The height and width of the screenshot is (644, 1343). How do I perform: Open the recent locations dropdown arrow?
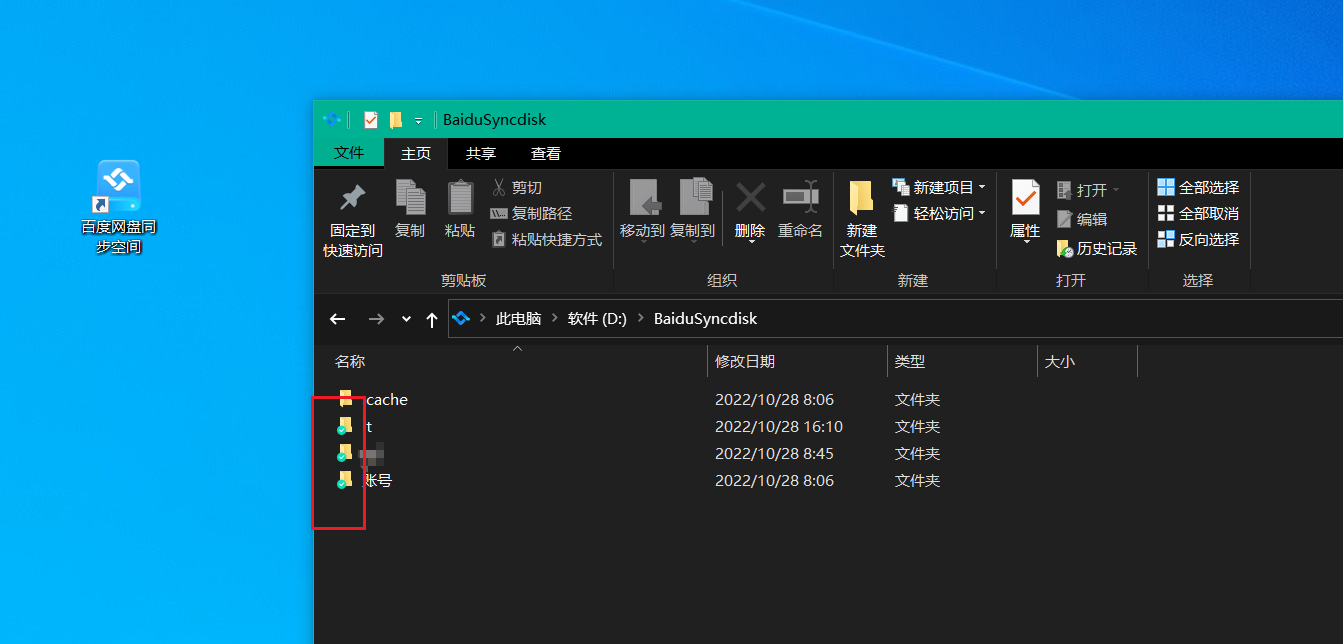tap(406, 319)
